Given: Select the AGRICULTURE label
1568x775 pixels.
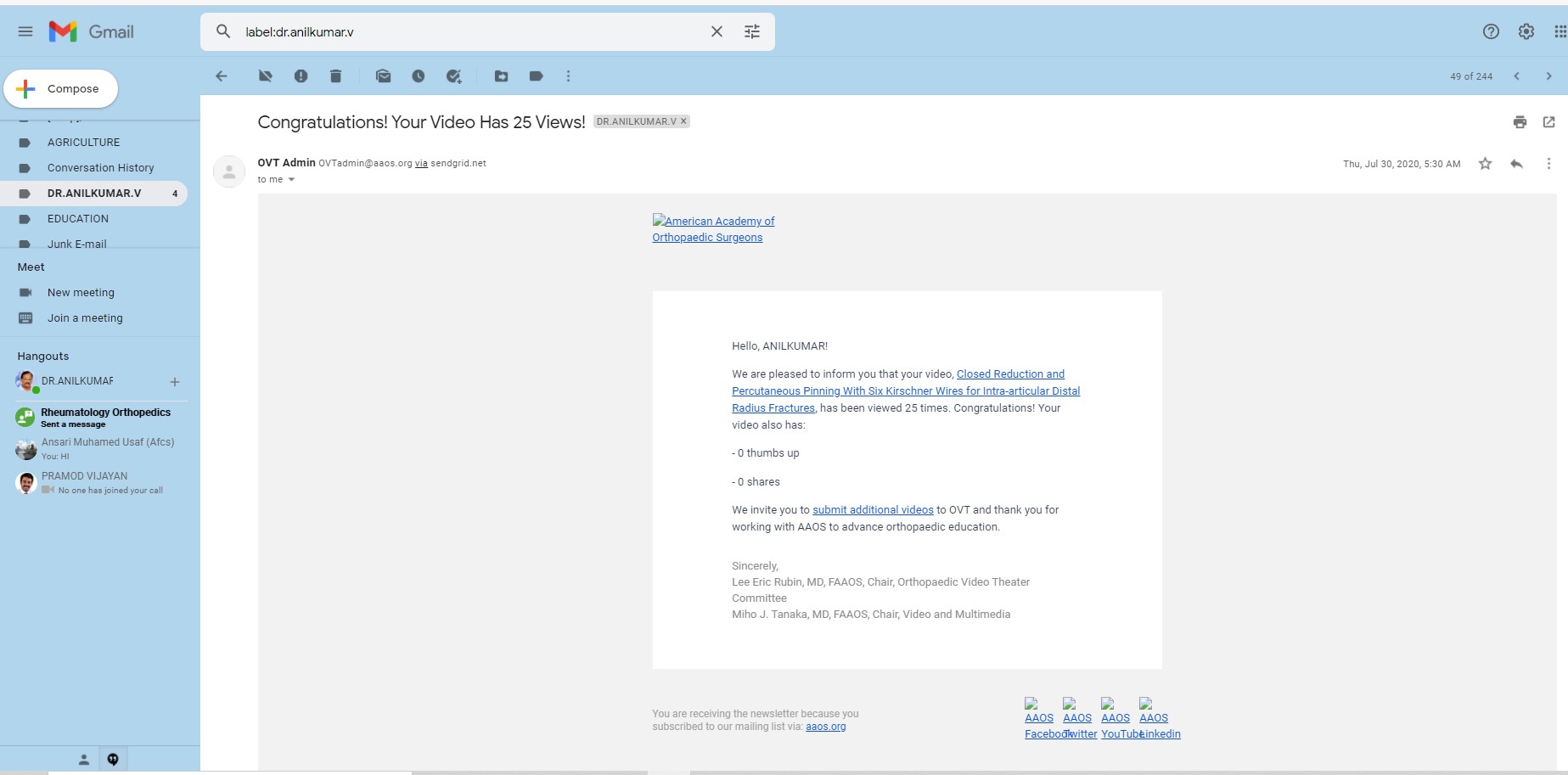Looking at the screenshot, I should (83, 143).
